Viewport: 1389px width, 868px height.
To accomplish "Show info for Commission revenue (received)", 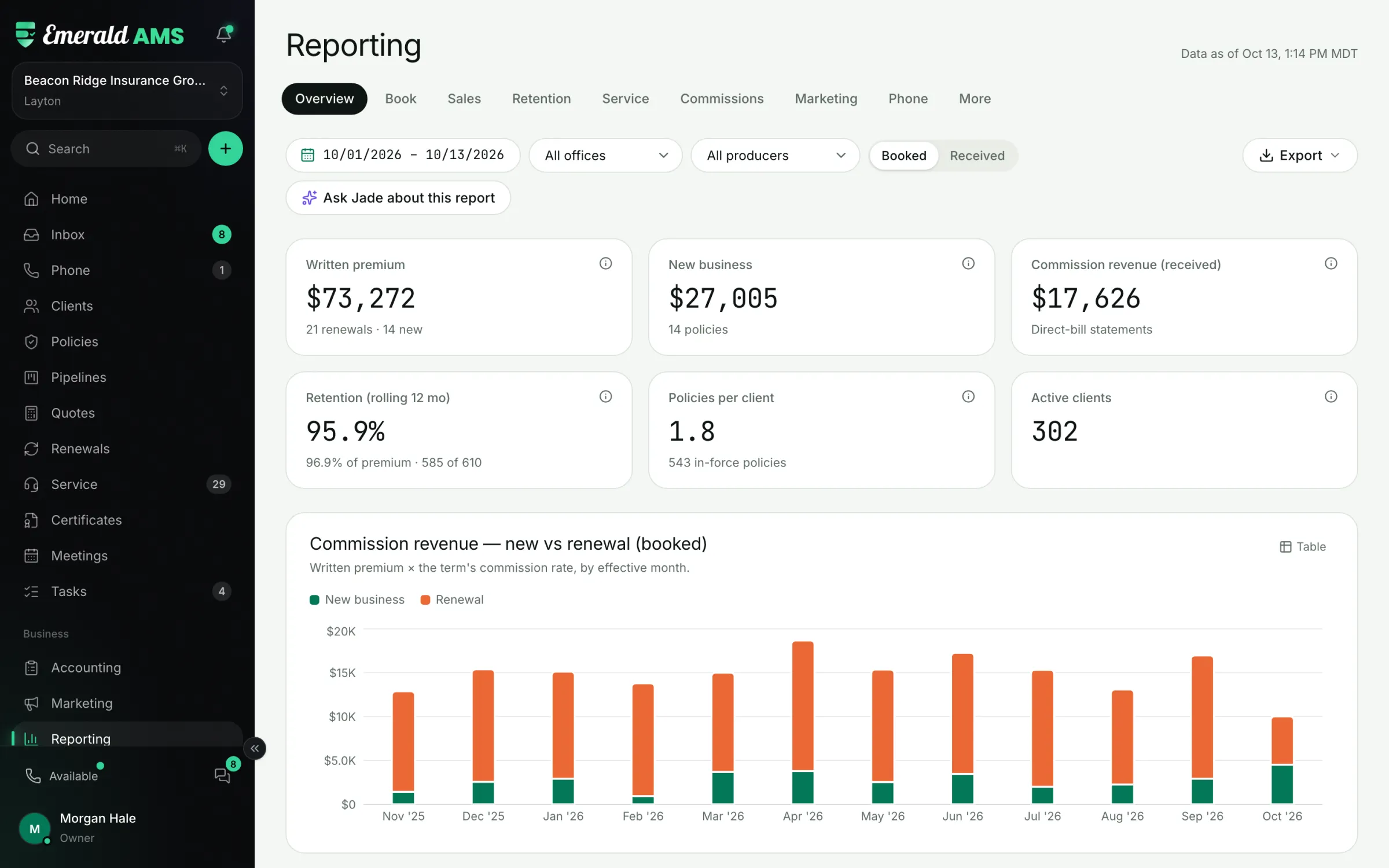I will [x=1331, y=264].
